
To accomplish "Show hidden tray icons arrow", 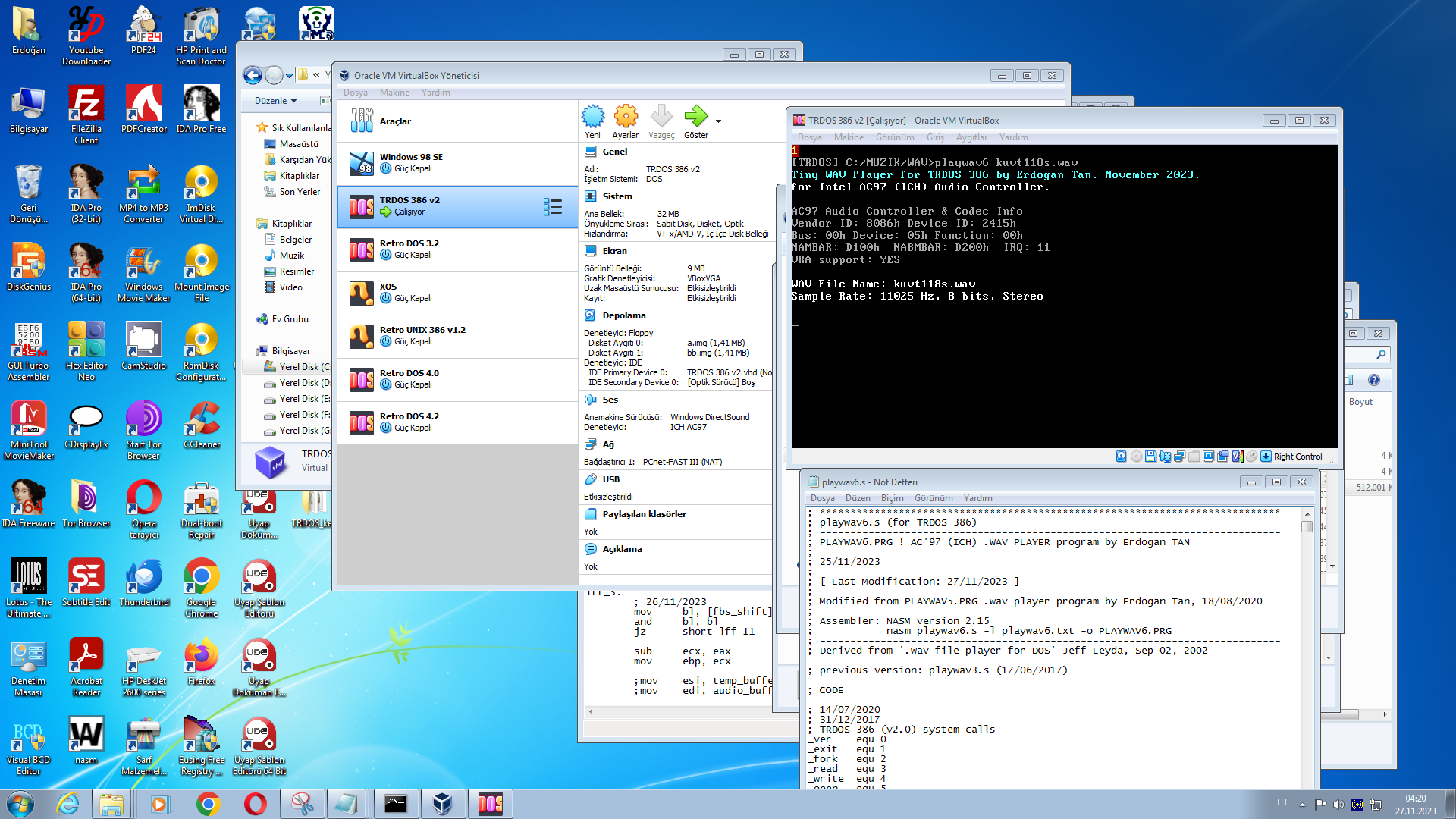I will tap(1302, 804).
